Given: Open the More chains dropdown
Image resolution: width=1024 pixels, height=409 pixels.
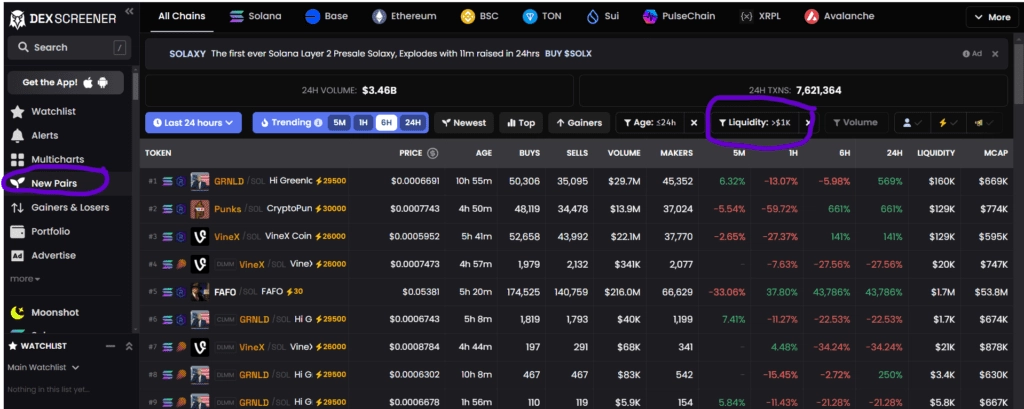Looking at the screenshot, I should coord(992,18).
